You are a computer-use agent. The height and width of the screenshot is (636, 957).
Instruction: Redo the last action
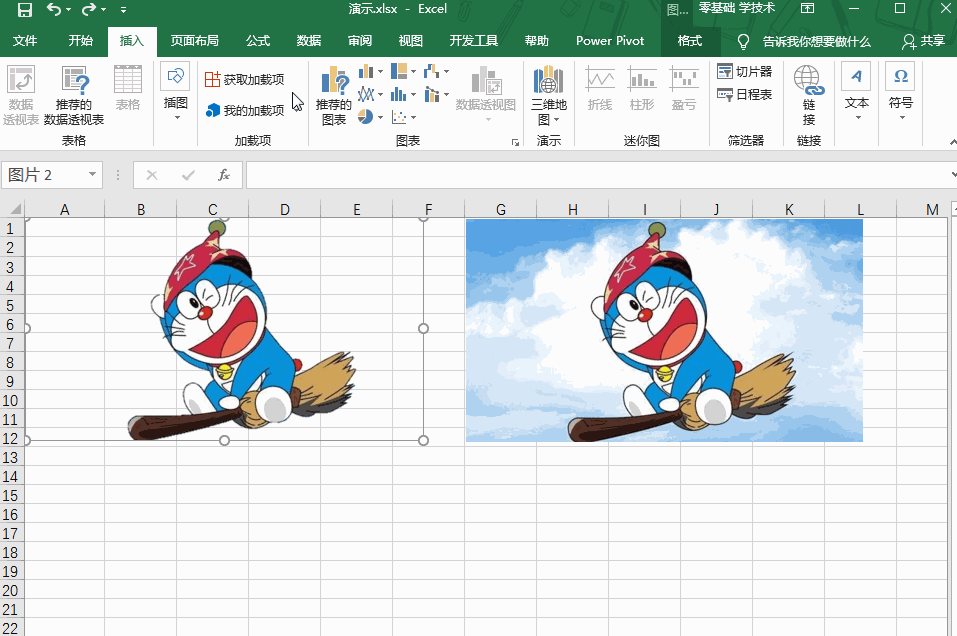pyautogui.click(x=89, y=10)
